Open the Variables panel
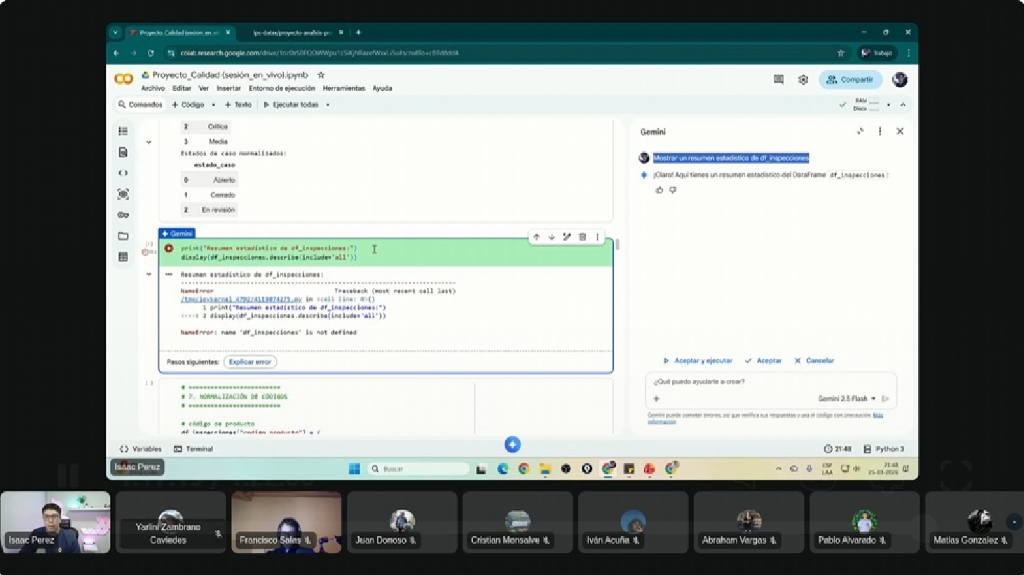 [x=140, y=449]
